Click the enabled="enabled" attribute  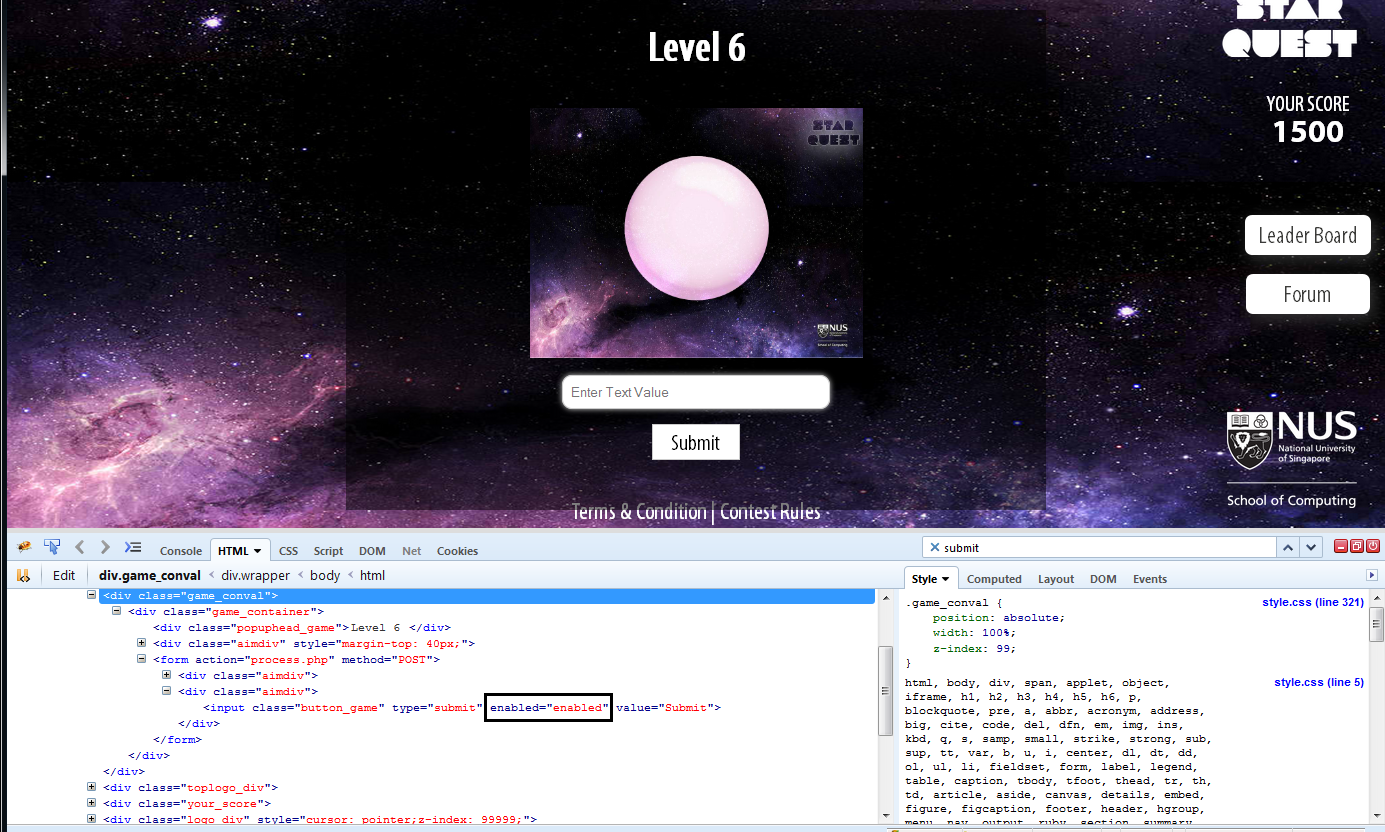[548, 707]
